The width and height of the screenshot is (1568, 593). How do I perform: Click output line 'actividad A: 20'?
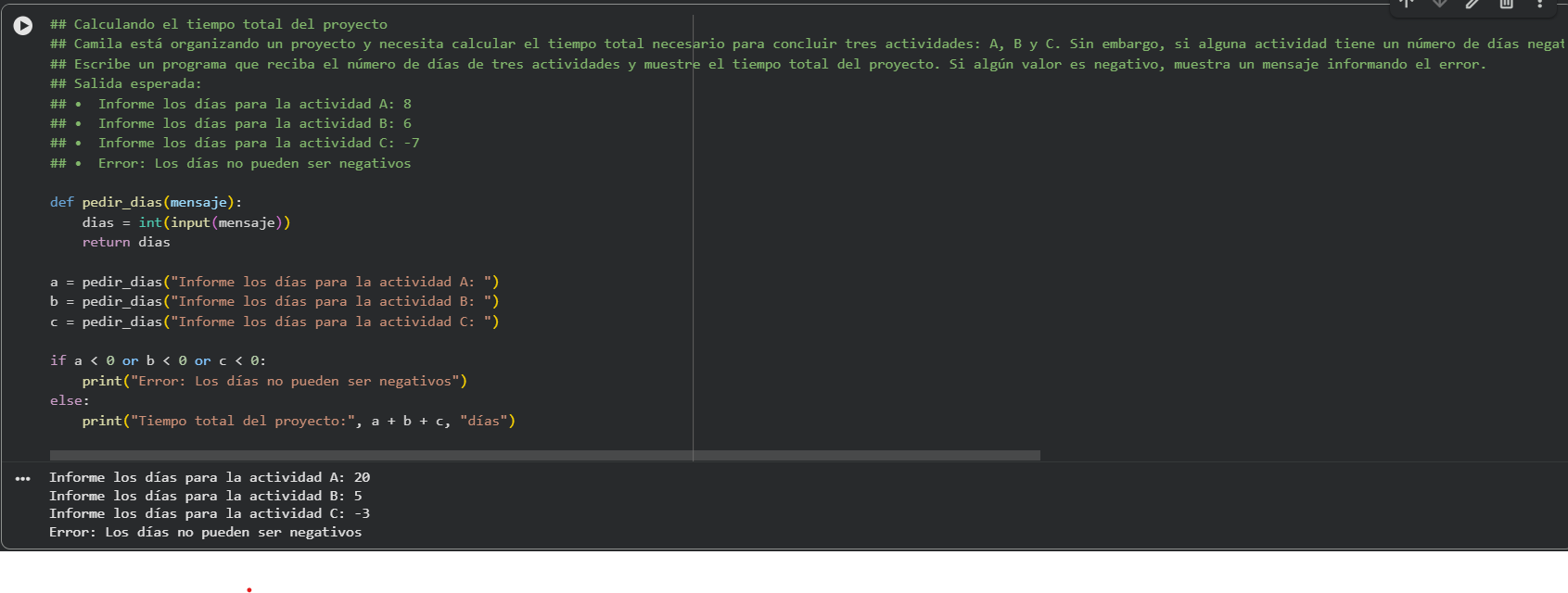[210, 477]
